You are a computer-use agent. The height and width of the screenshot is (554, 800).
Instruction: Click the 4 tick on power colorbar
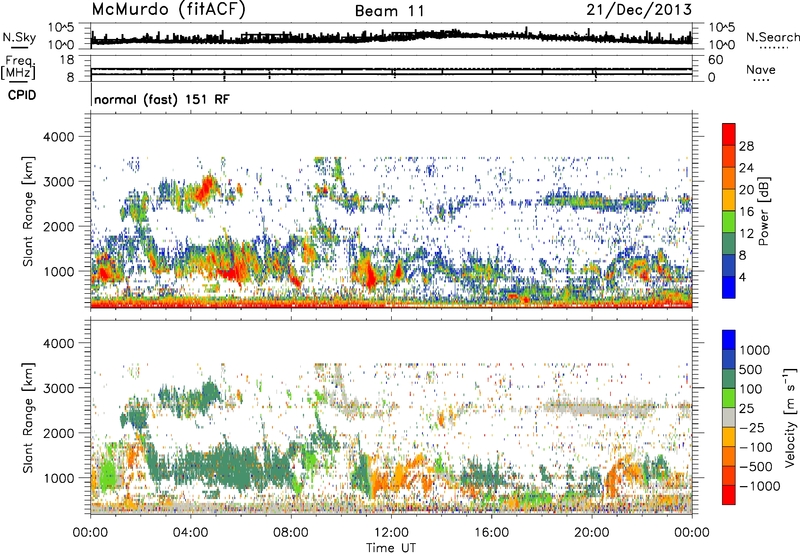pos(742,278)
